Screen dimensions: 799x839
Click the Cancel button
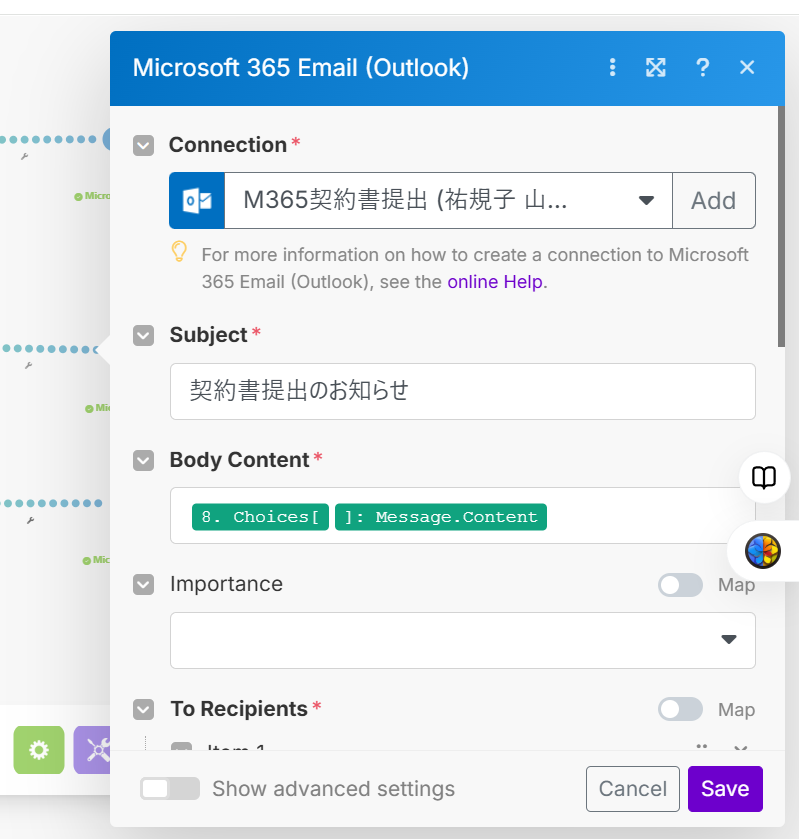click(633, 789)
